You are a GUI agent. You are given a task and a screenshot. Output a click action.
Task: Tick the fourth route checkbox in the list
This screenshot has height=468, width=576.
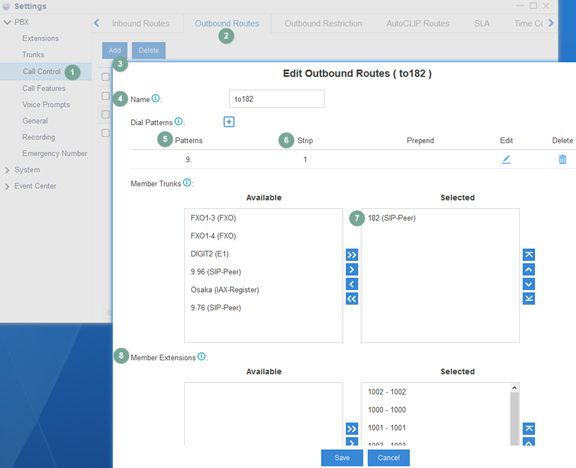coord(105,133)
